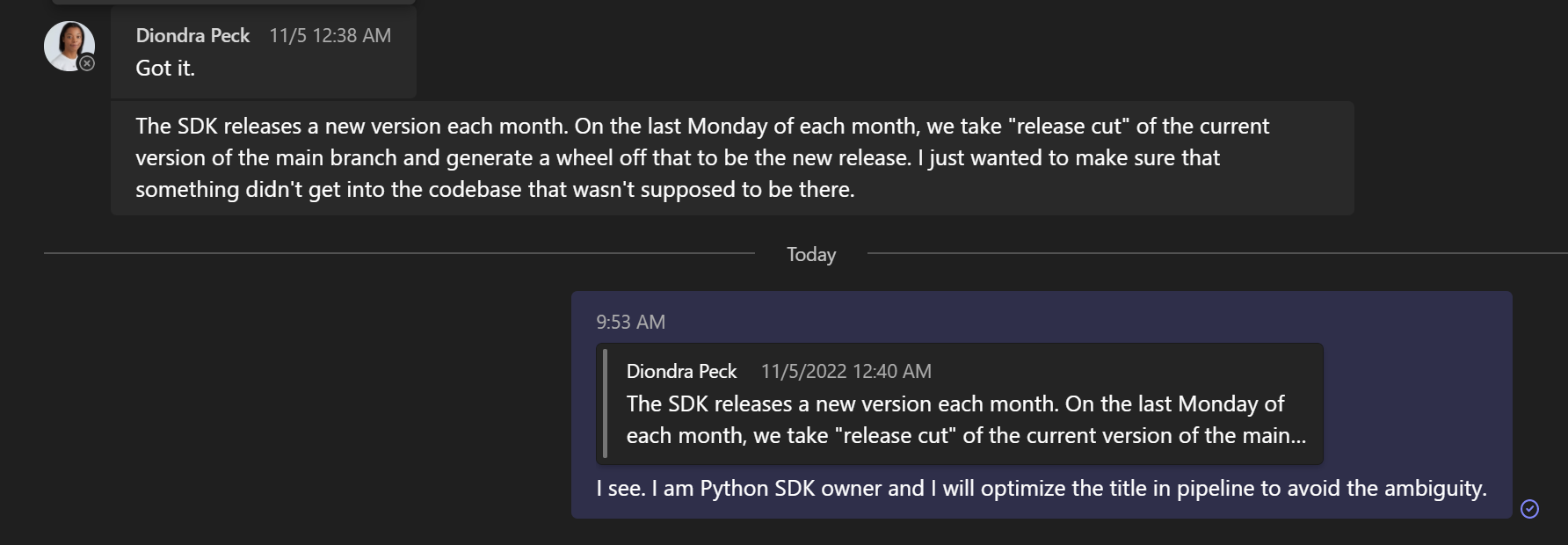Click the 11/5 12:38 AM timestamp
Screen dimensions: 1568x545
point(330,35)
